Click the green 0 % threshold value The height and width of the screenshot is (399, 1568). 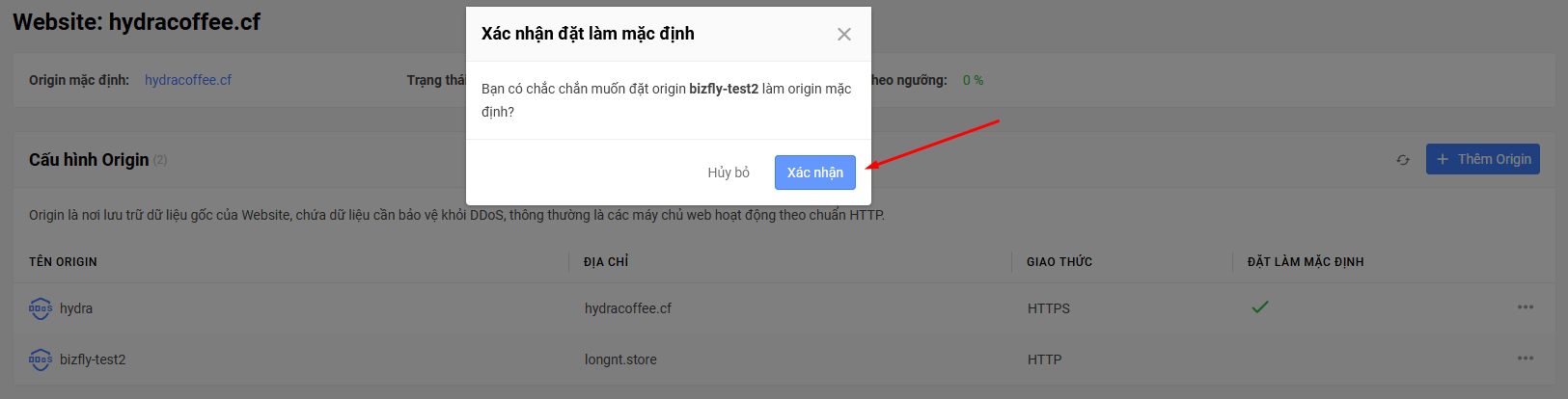click(x=974, y=80)
